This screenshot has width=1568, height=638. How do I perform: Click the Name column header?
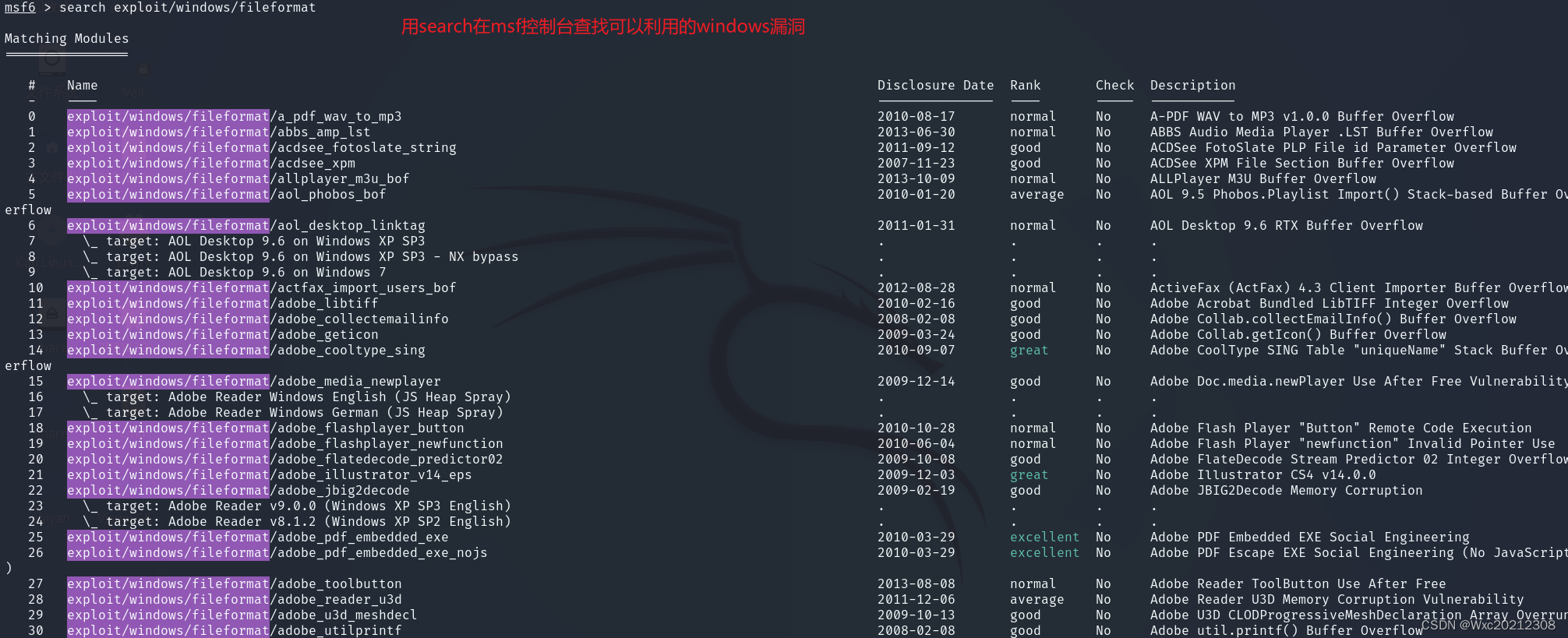tap(83, 86)
